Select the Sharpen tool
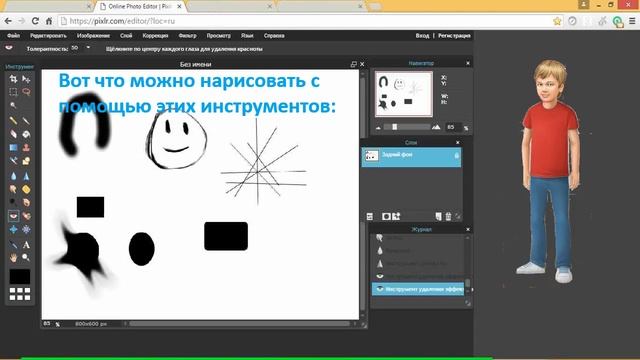Viewport: 640px width, 360px height. click(26, 176)
